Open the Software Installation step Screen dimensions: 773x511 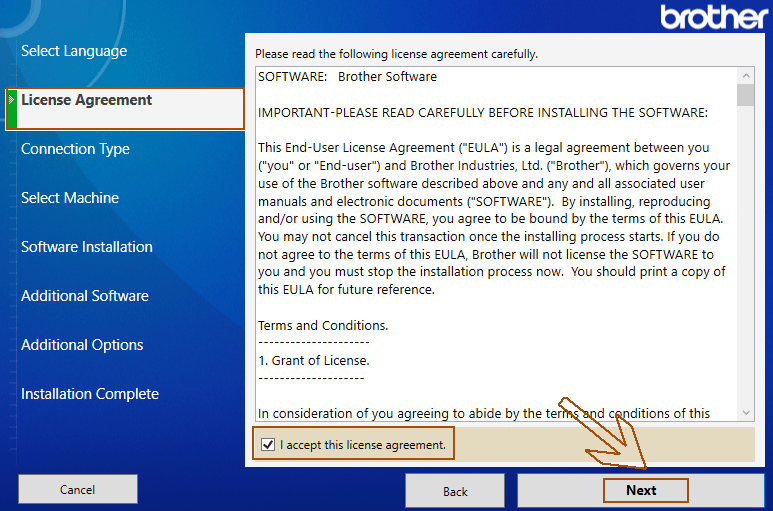click(87, 246)
